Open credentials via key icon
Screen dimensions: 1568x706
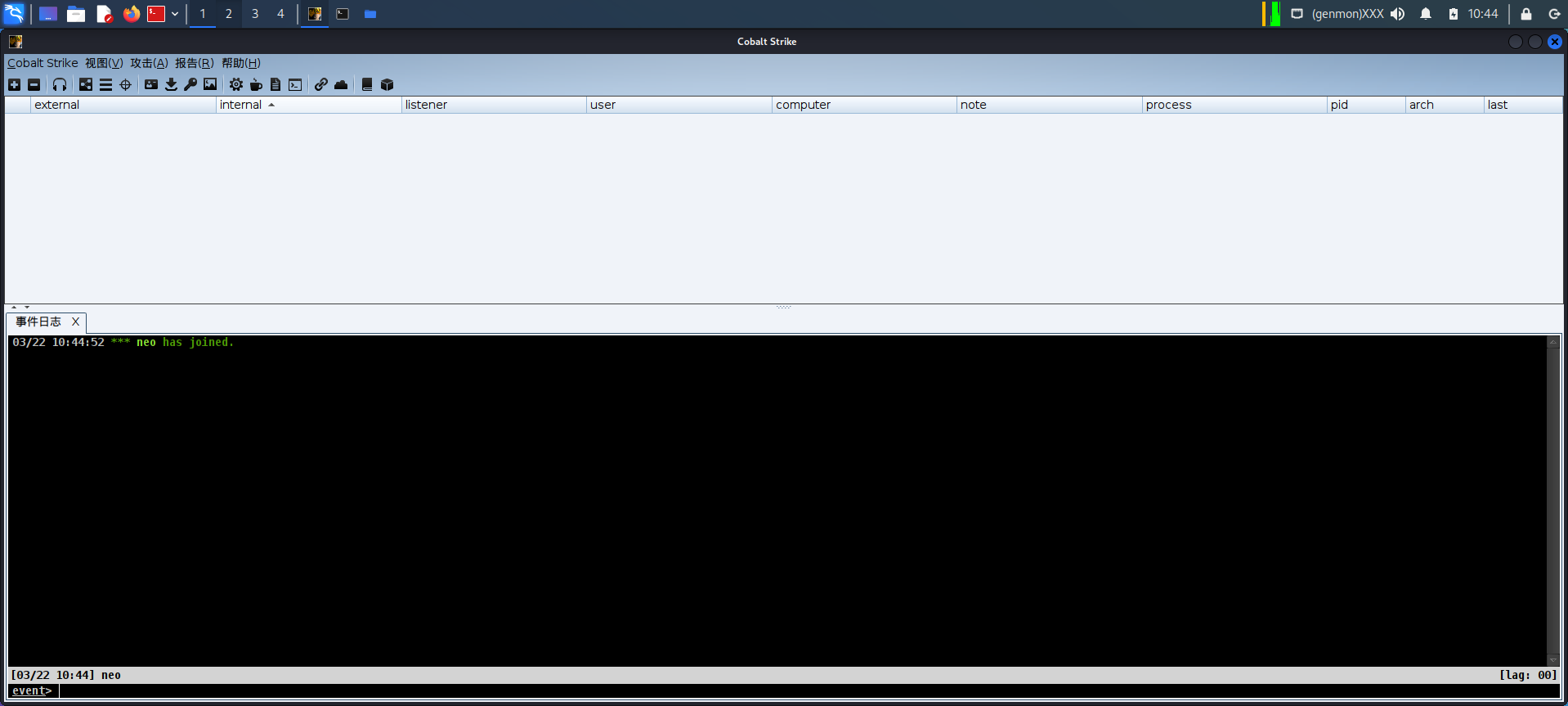(x=190, y=84)
